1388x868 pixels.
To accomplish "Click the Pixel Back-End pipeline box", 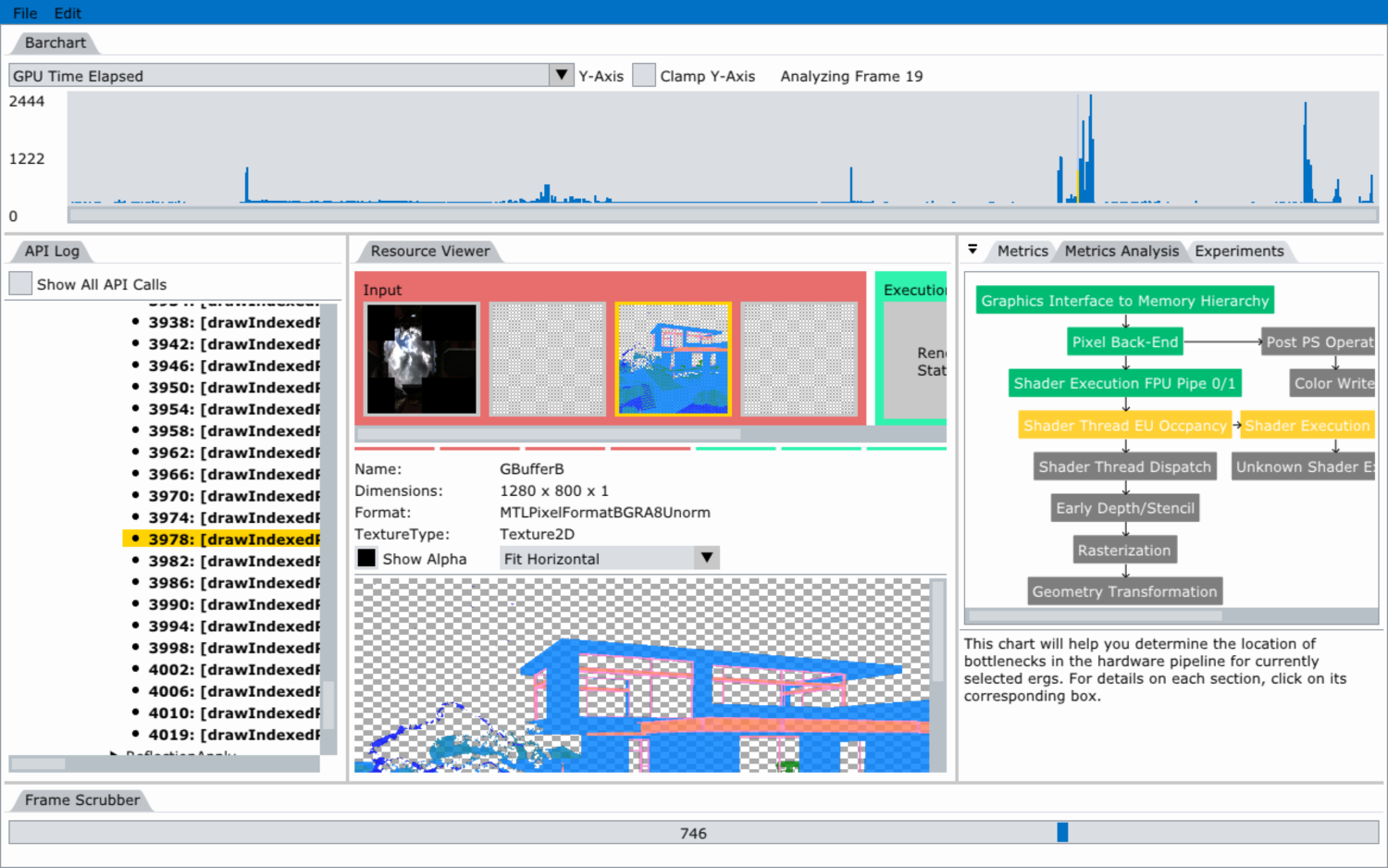I will click(1124, 342).
